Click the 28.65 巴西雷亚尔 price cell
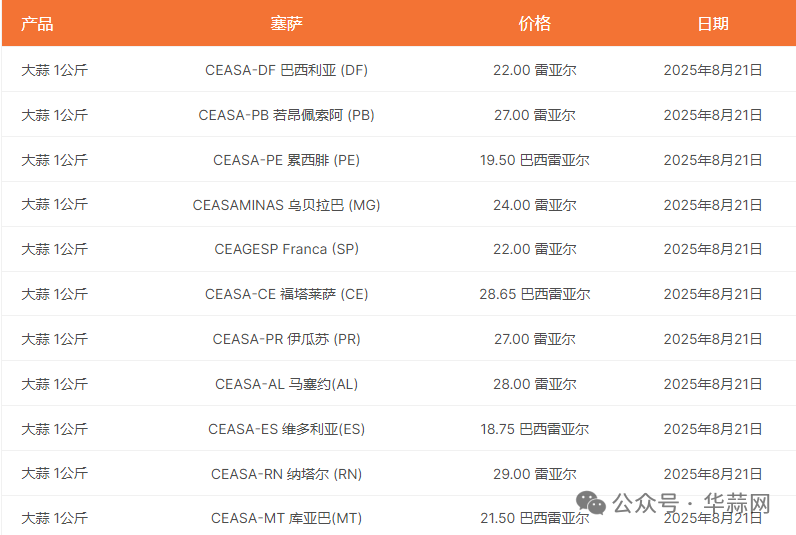 [534, 294]
